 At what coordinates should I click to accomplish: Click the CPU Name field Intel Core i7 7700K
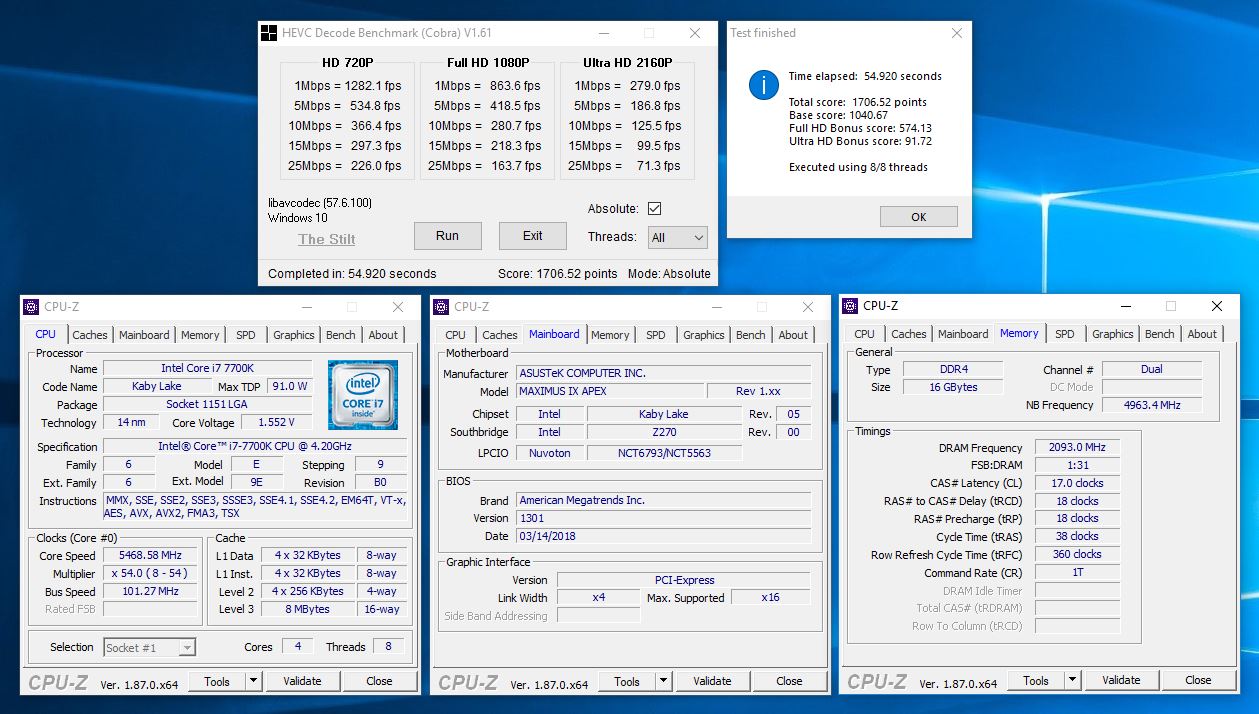point(209,369)
